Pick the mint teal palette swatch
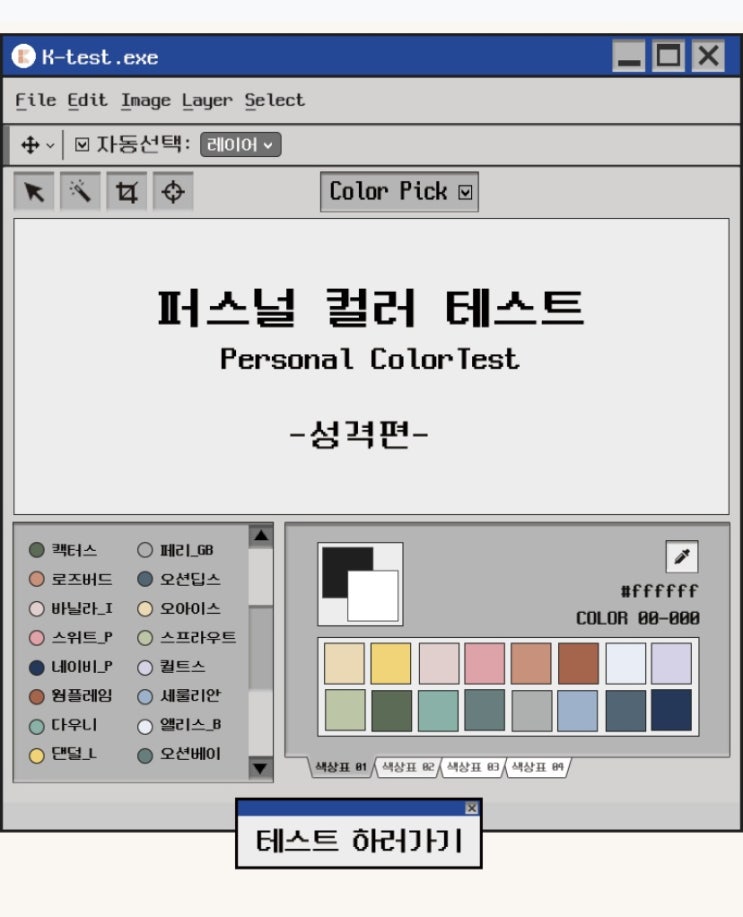Screen dimensions: 743x917 439,711
